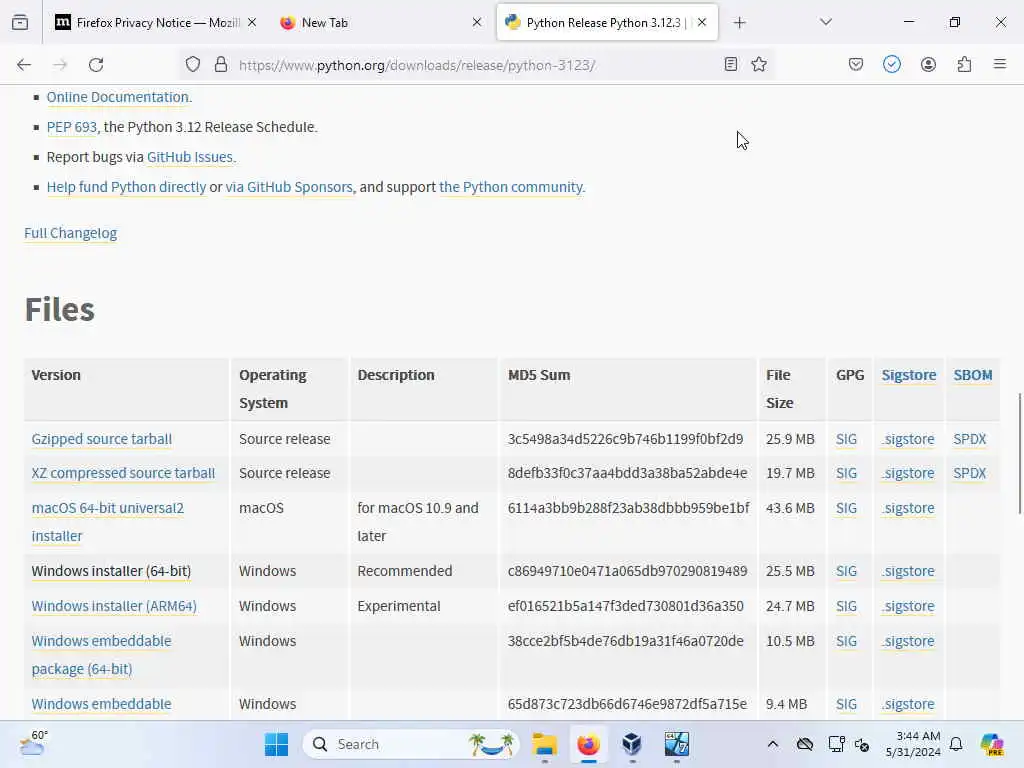This screenshot has width=1024, height=768.
Task: Open VirtualBox cube icon in taskbar
Action: tap(632, 744)
